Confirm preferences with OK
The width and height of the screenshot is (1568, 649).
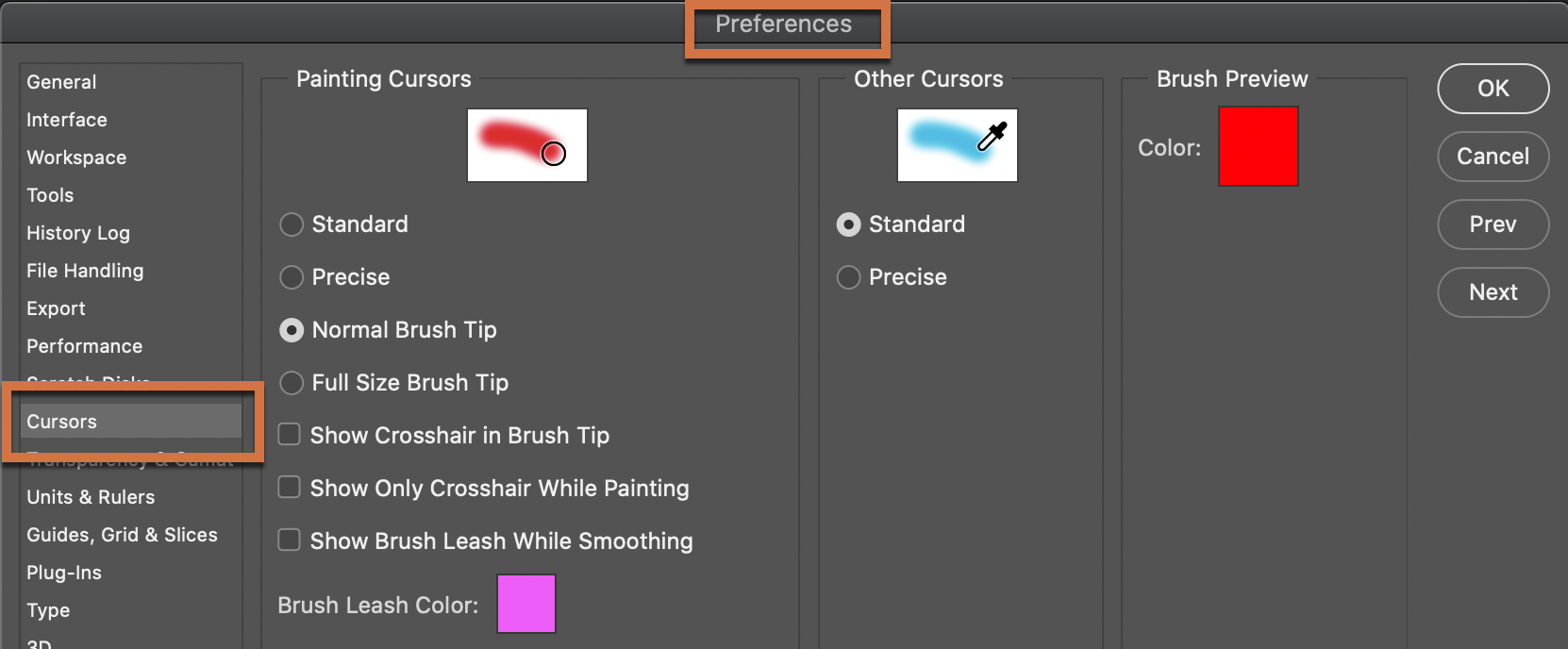1493,89
